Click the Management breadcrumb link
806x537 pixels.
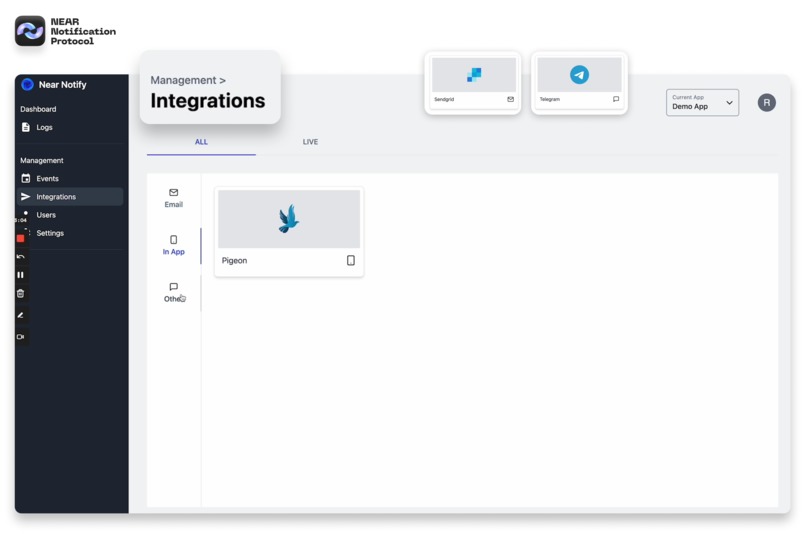click(x=183, y=80)
